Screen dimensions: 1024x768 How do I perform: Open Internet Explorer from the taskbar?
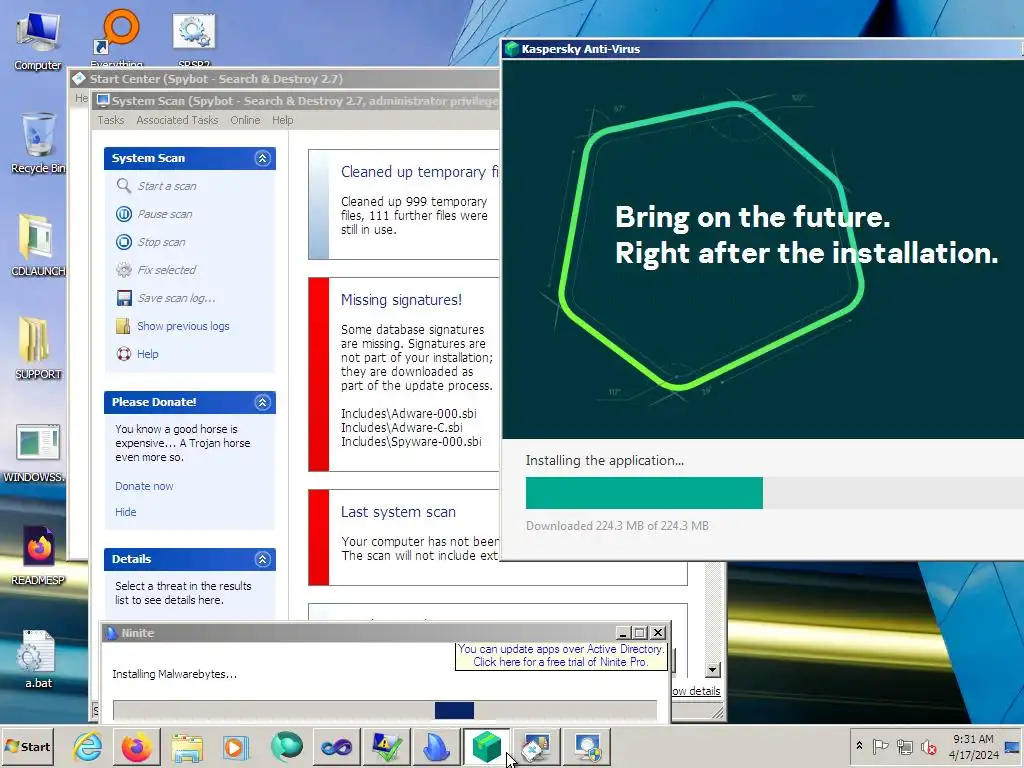pyautogui.click(x=87, y=746)
